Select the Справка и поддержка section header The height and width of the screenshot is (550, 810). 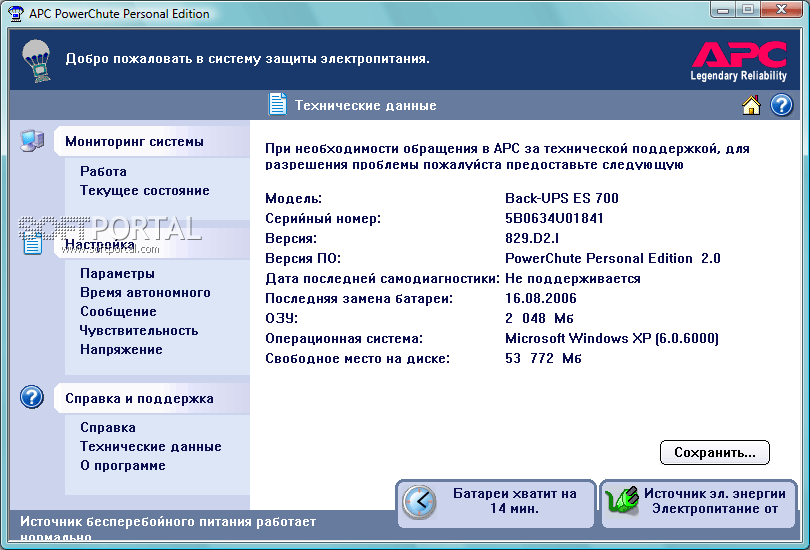click(x=152, y=398)
